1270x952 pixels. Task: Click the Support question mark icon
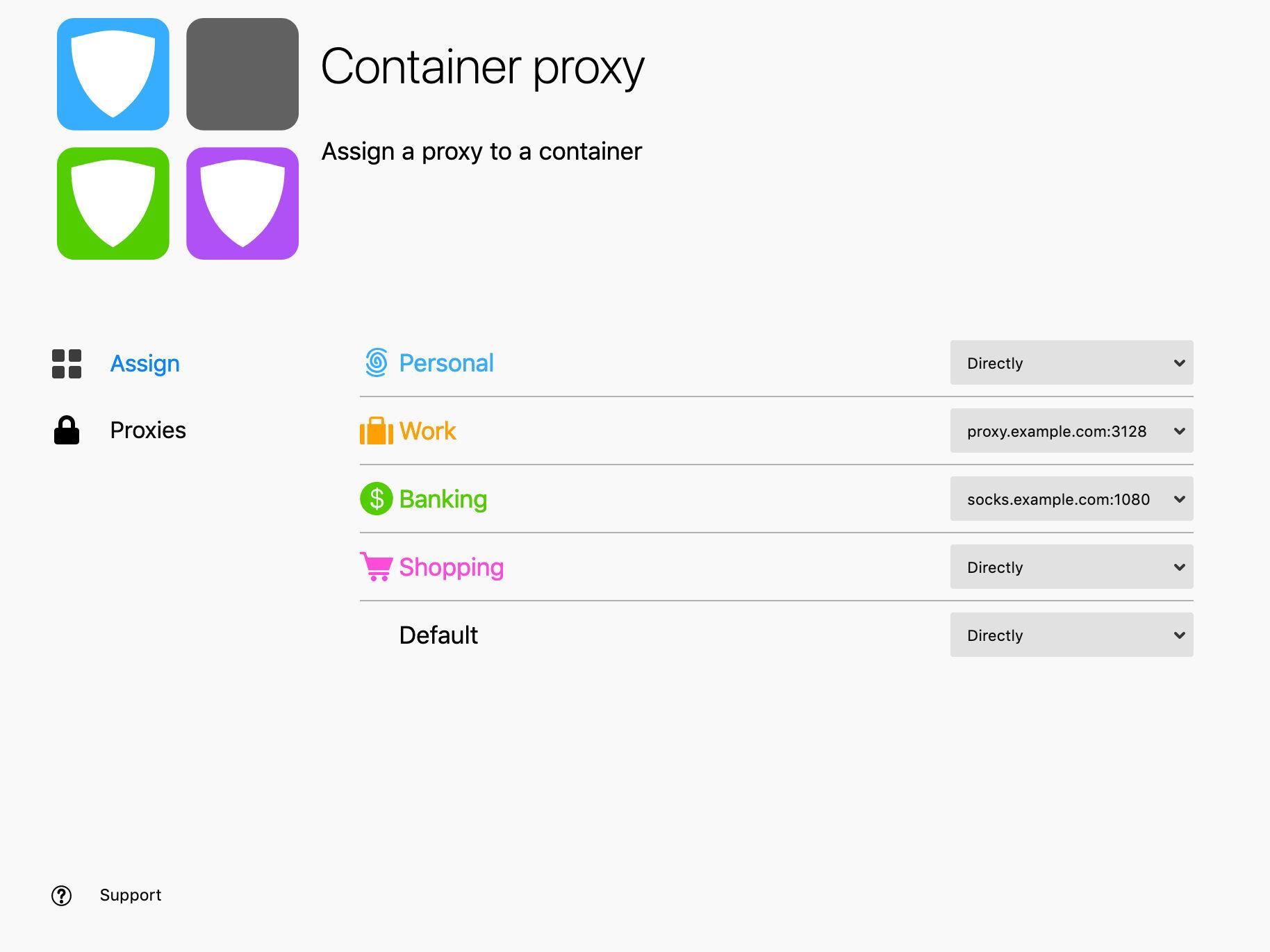coord(62,896)
